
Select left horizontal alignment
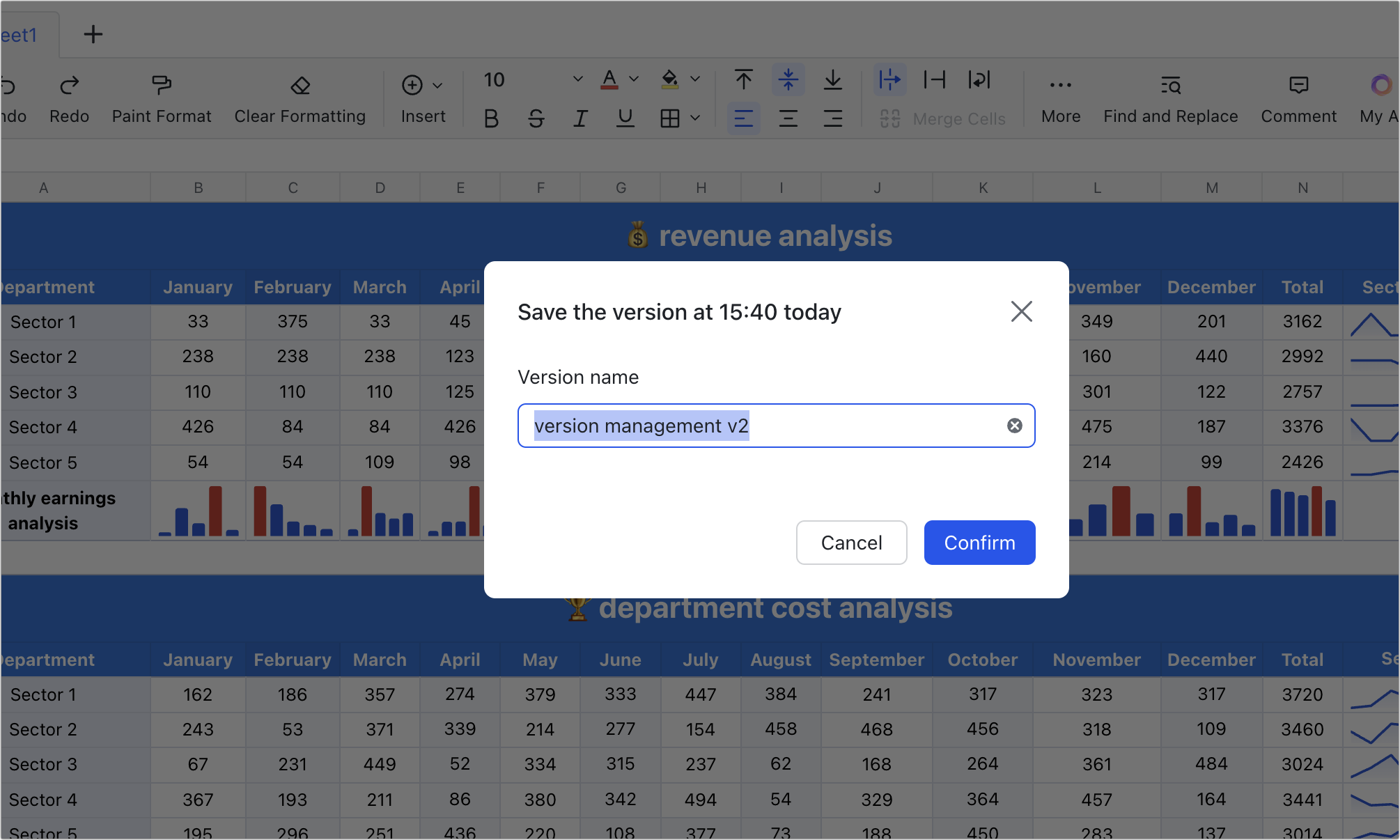pyautogui.click(x=744, y=118)
